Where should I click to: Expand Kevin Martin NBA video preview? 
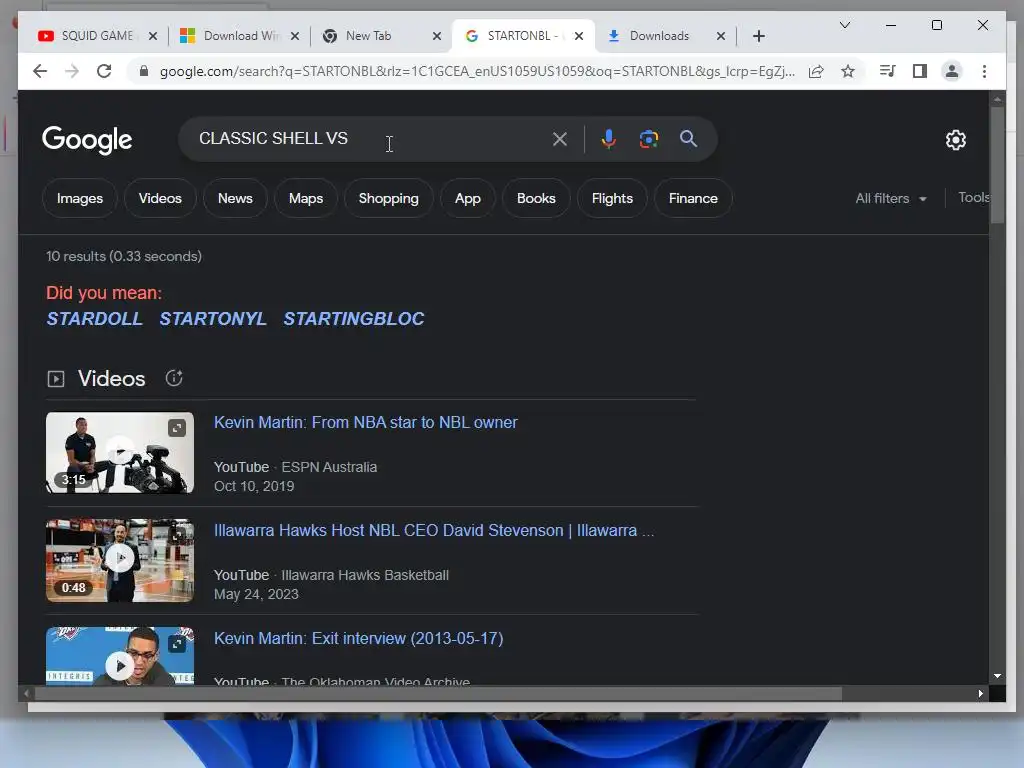pyautogui.click(x=177, y=428)
